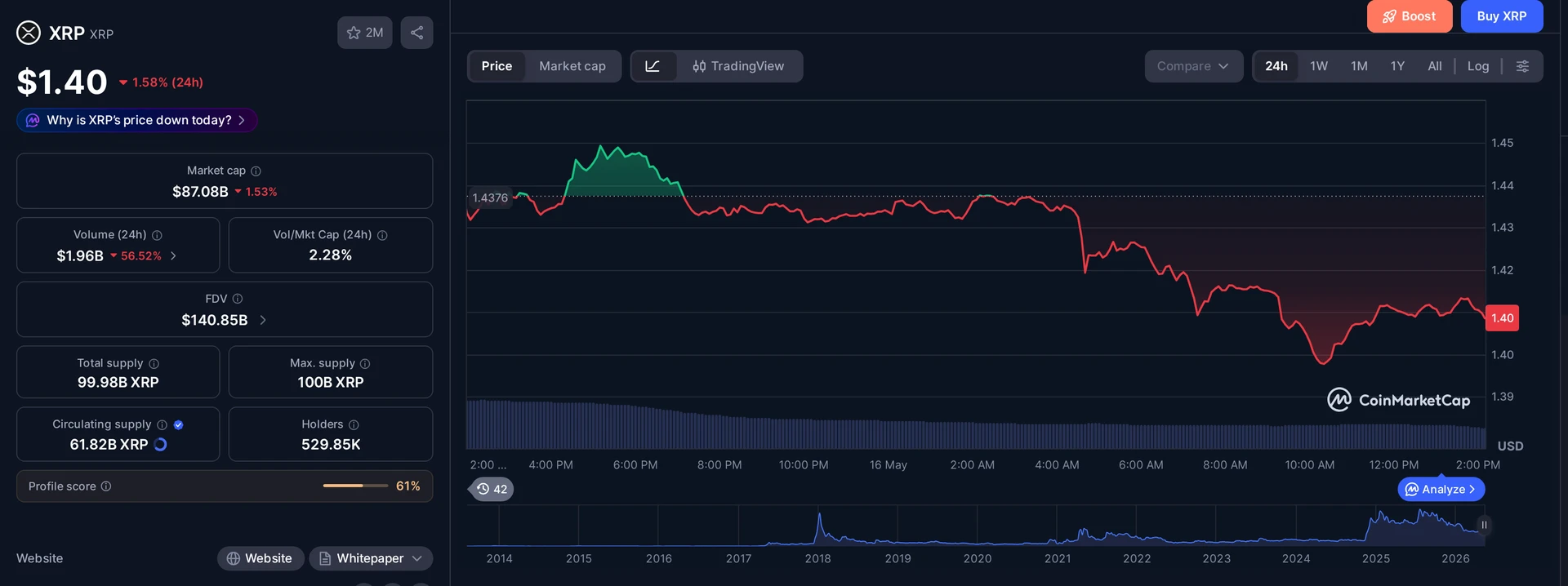Viewport: 1568px width, 586px height.
Task: Click the $87.08B market cap value
Action: [200, 192]
